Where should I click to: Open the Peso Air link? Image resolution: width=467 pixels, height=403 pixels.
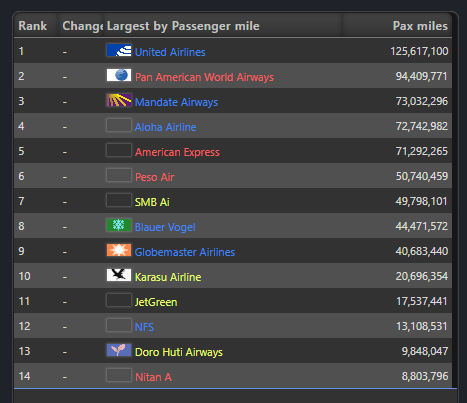(x=155, y=177)
